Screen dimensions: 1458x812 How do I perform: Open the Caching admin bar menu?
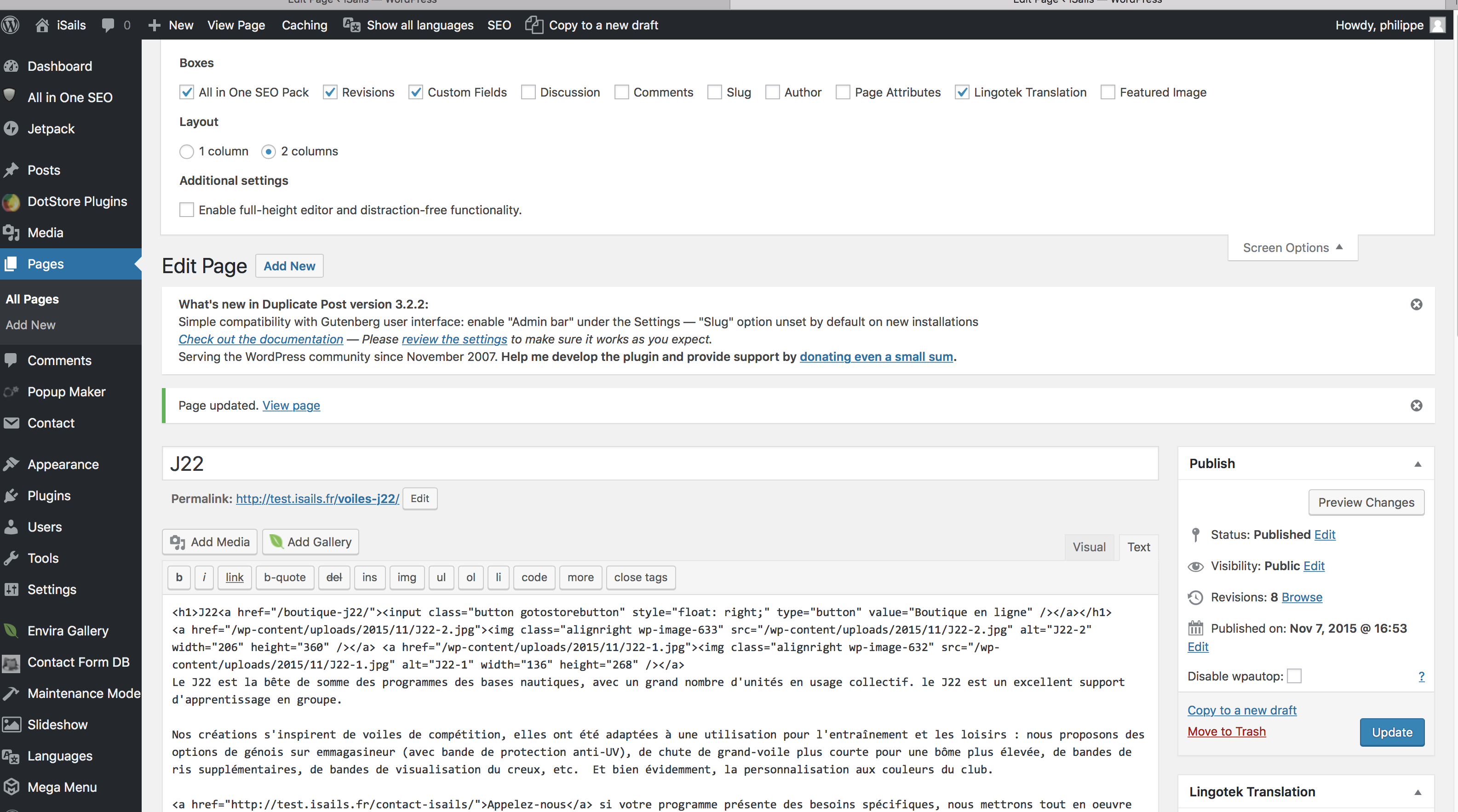pos(304,25)
